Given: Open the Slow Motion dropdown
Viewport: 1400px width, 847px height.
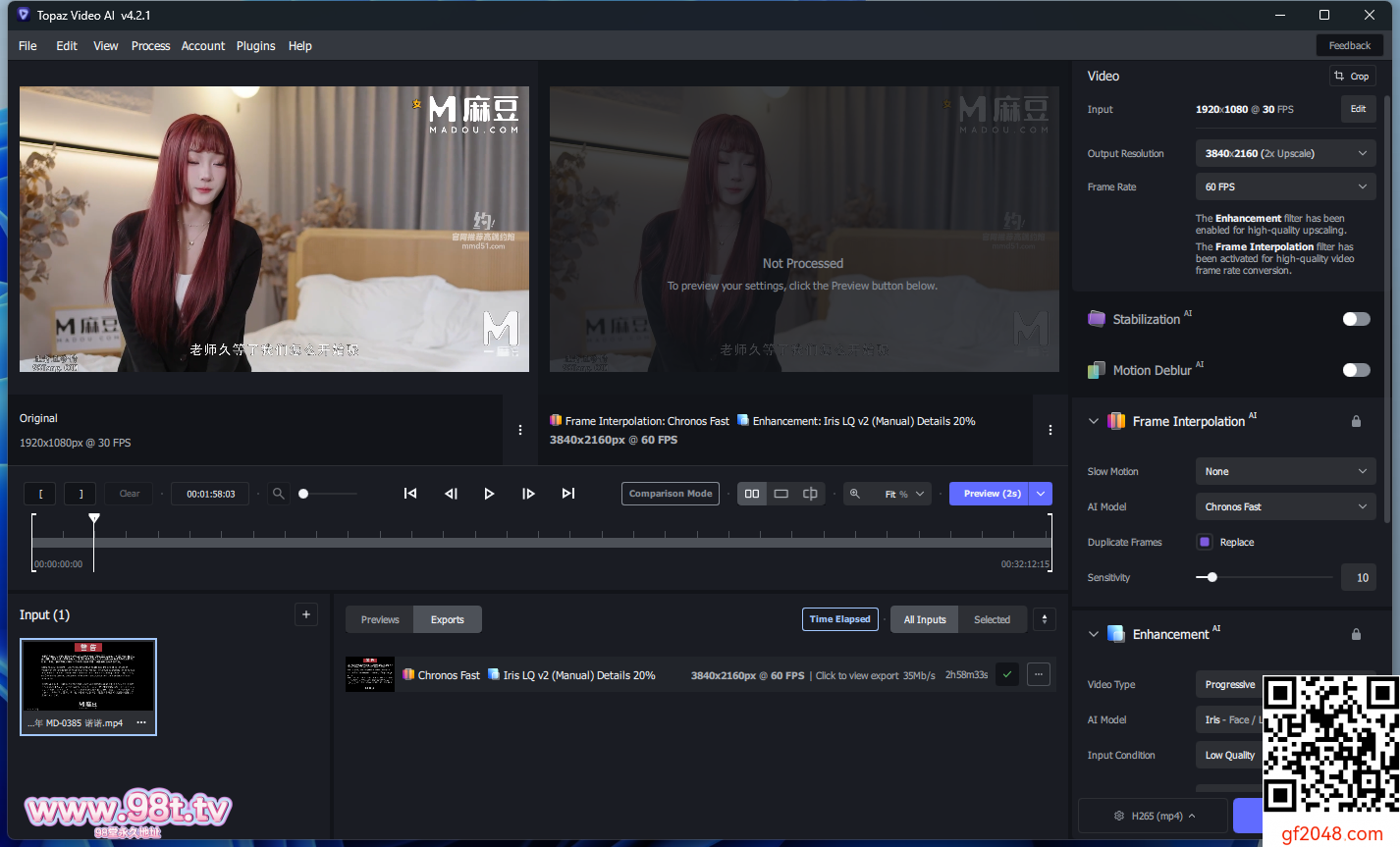Looking at the screenshot, I should [x=1286, y=471].
